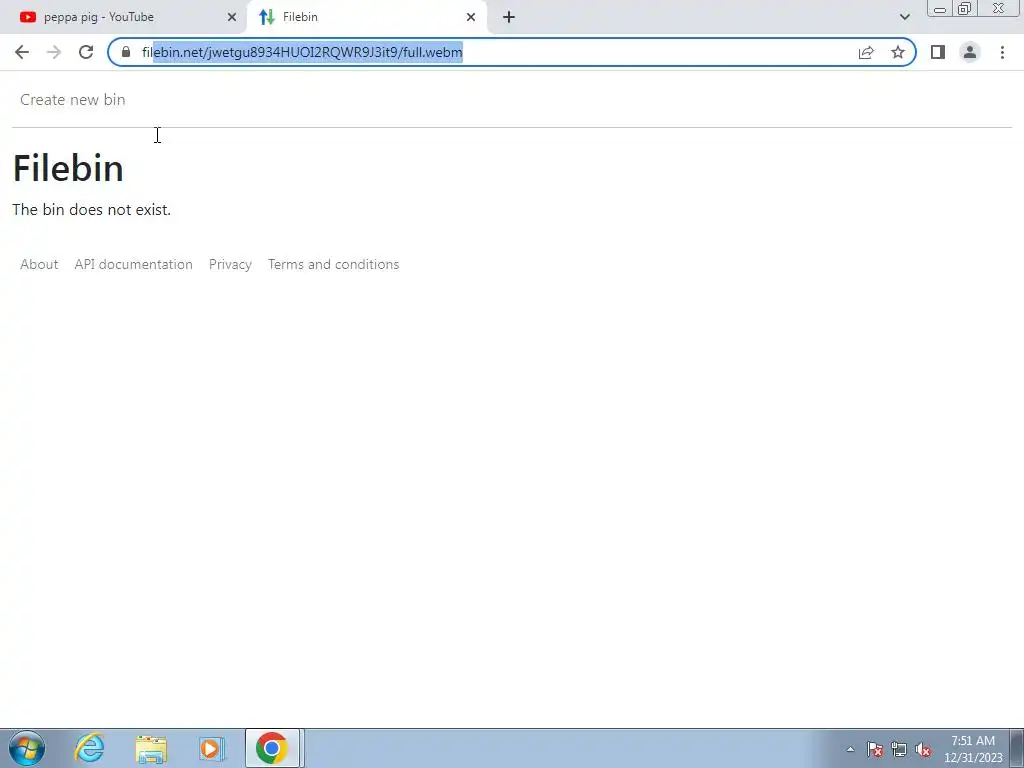This screenshot has height=768, width=1024.
Task: Expand the tab search dropdown arrow
Action: tap(904, 17)
